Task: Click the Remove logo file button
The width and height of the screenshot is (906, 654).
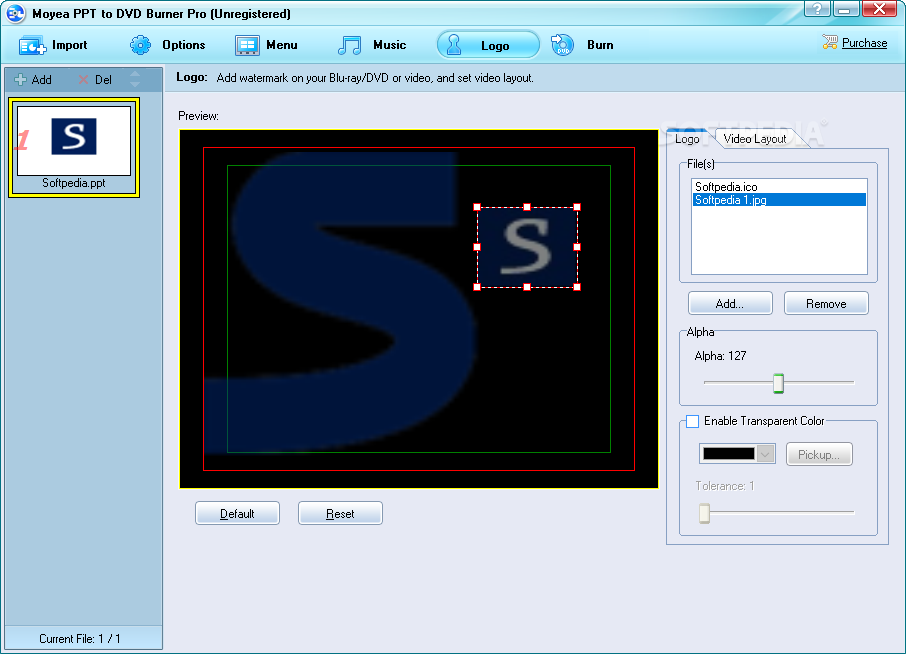Action: (826, 304)
